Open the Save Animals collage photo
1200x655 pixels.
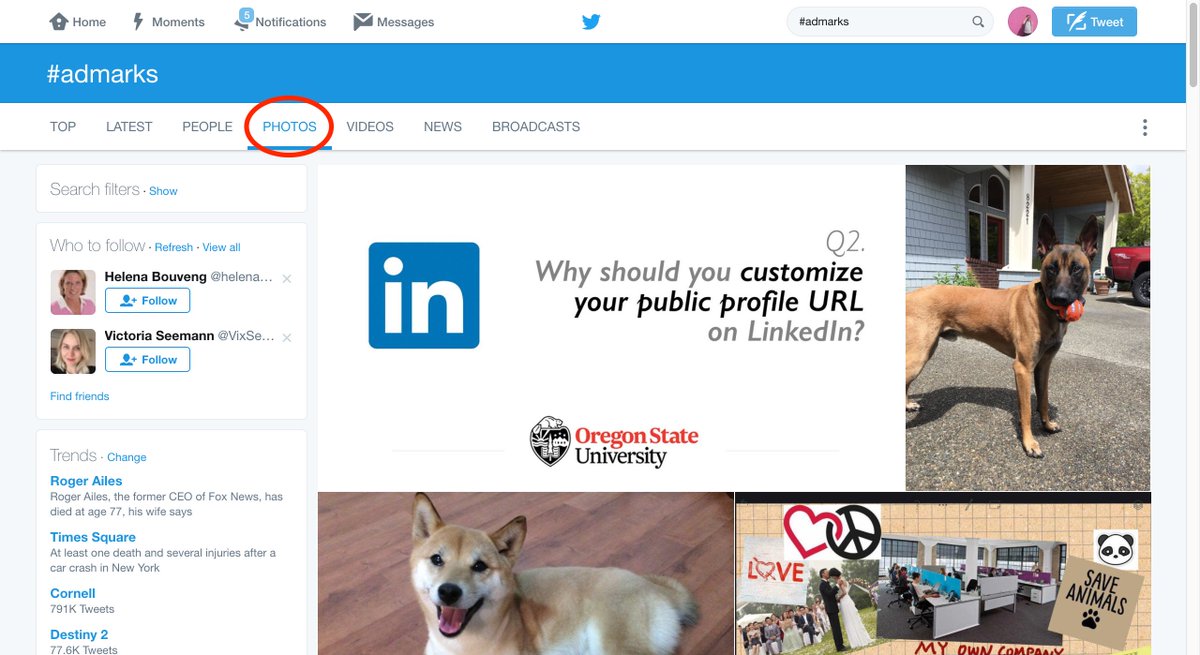click(943, 573)
